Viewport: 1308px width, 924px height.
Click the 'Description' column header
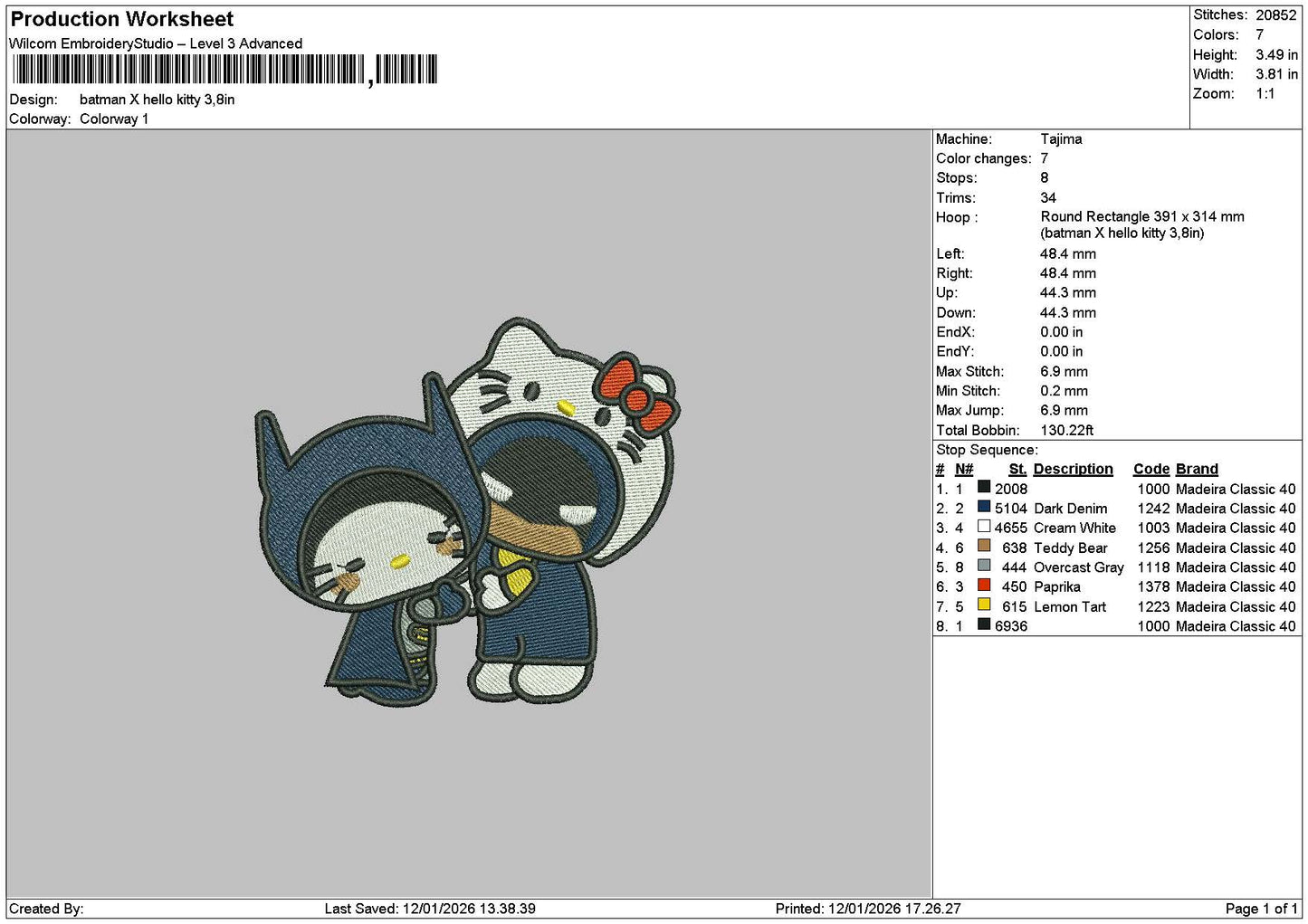pyautogui.click(x=1074, y=469)
